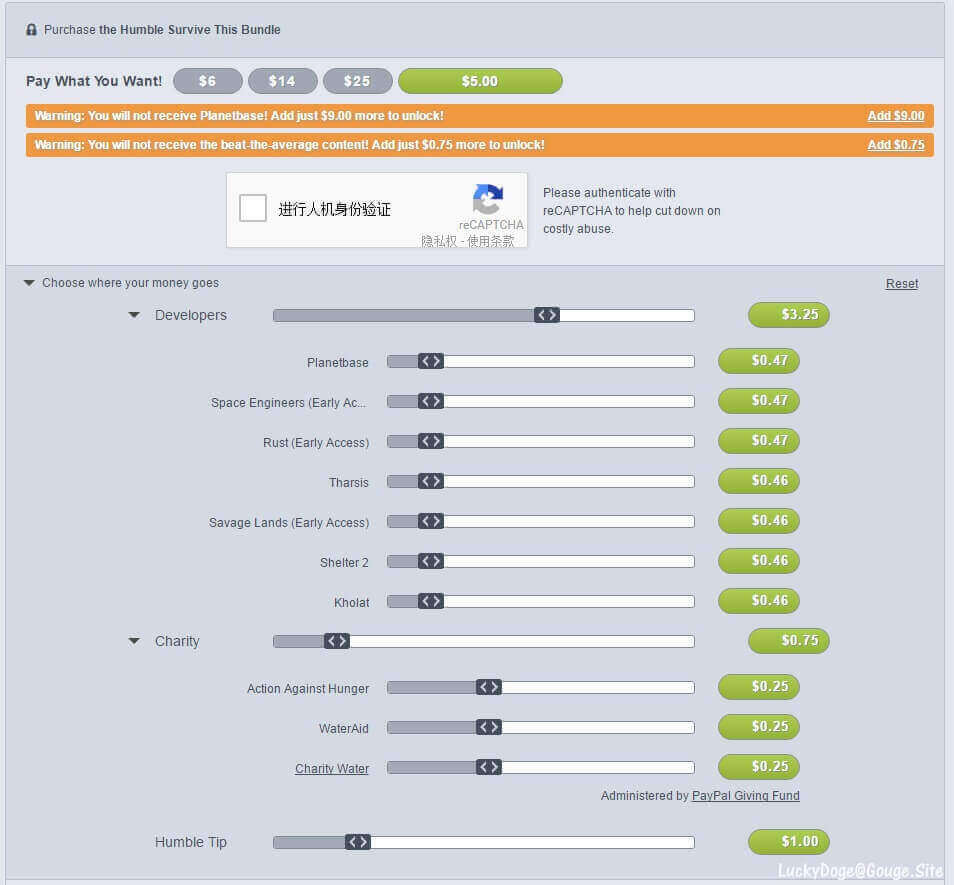This screenshot has width=954, height=885.
Task: Collapse the Developers split section
Action: pos(135,314)
